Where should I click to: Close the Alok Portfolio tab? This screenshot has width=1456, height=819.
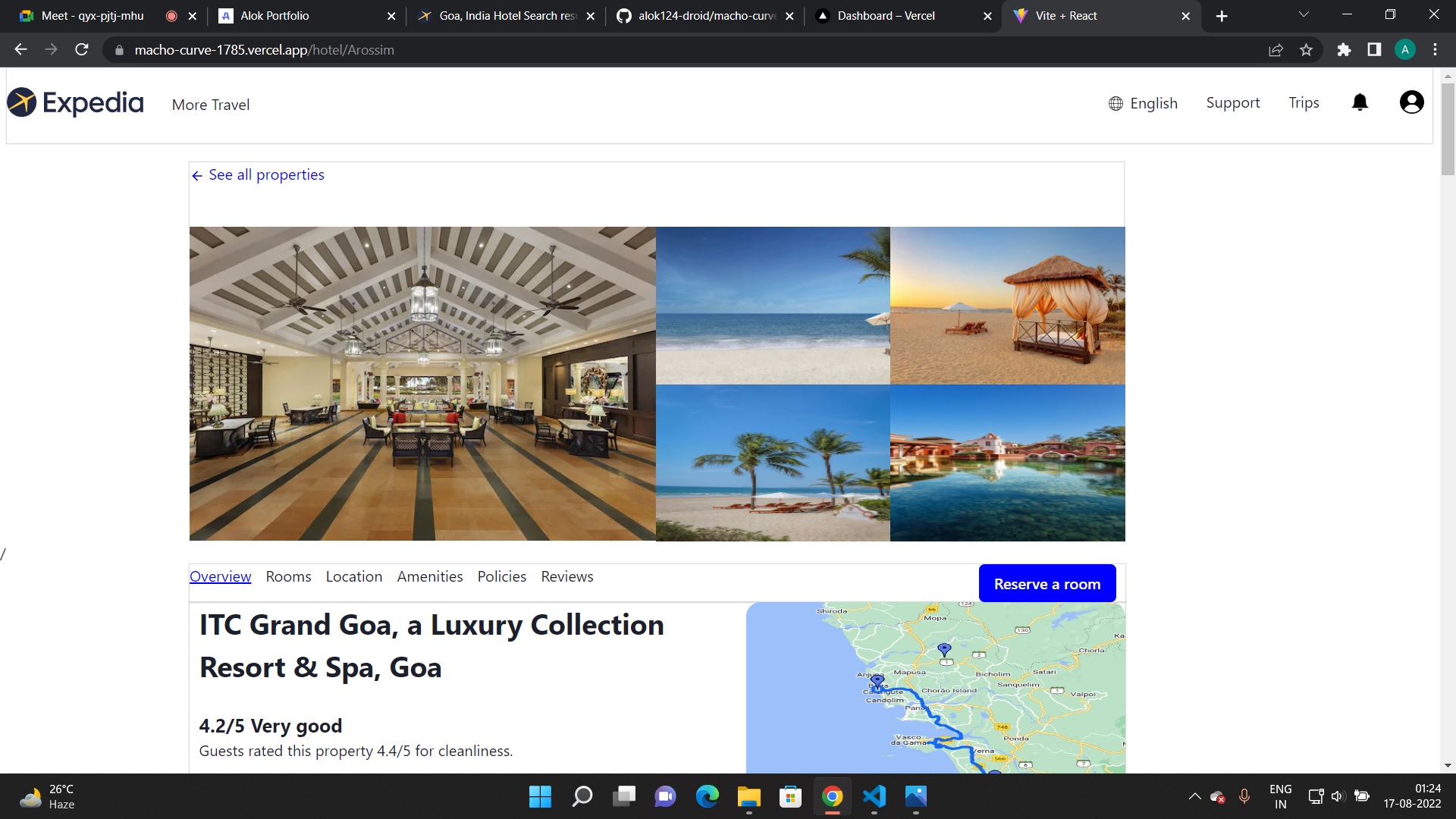[391, 16]
